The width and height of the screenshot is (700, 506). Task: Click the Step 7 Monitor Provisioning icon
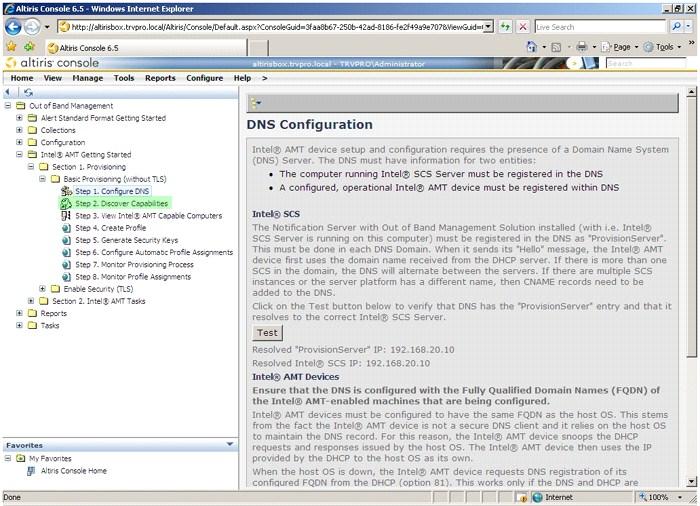(67, 264)
